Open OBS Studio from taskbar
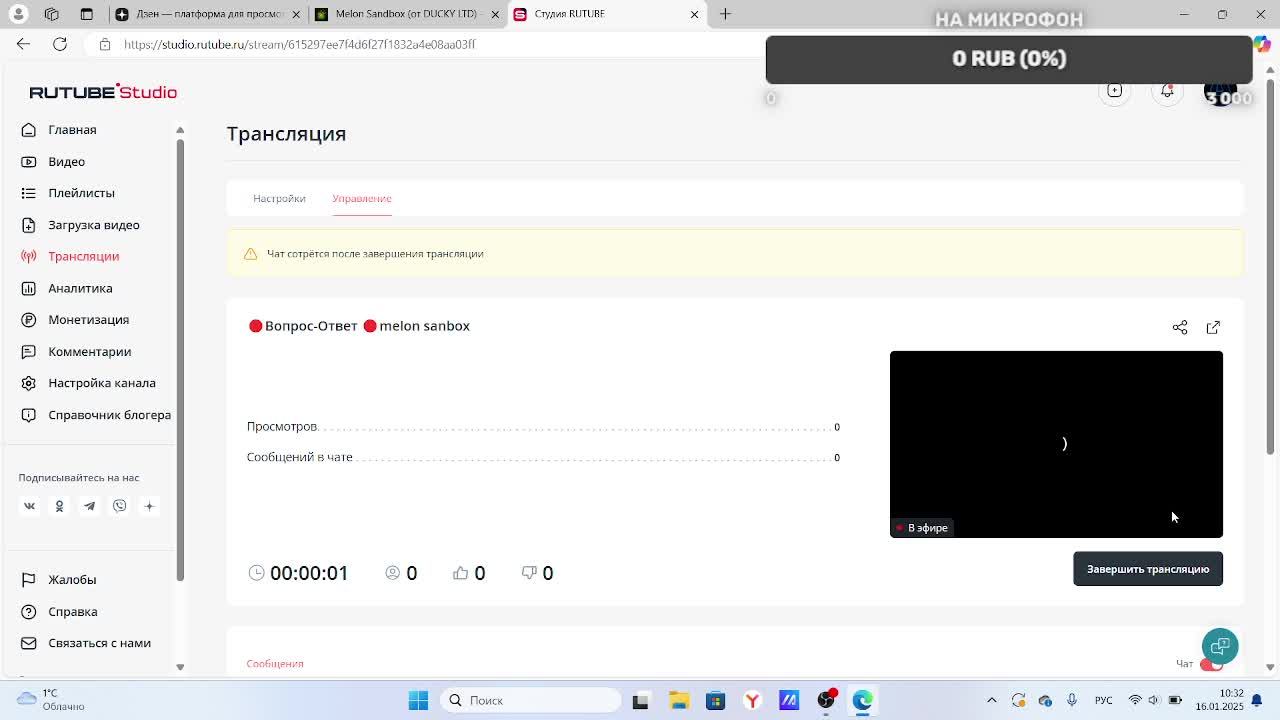 coord(826,700)
